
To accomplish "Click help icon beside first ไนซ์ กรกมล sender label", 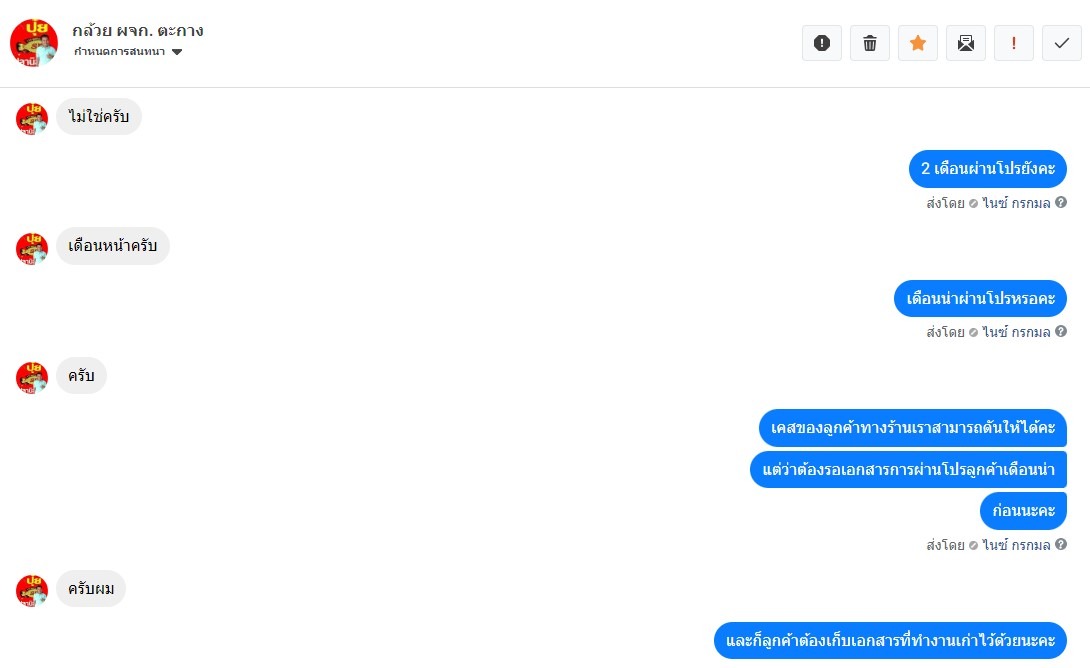I will 1061,202.
